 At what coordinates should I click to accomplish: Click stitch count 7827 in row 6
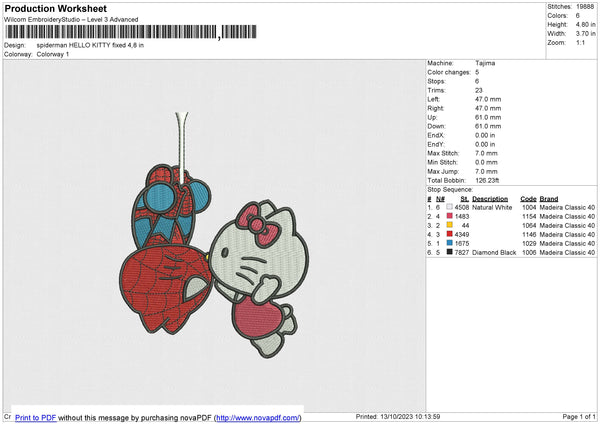[462, 253]
